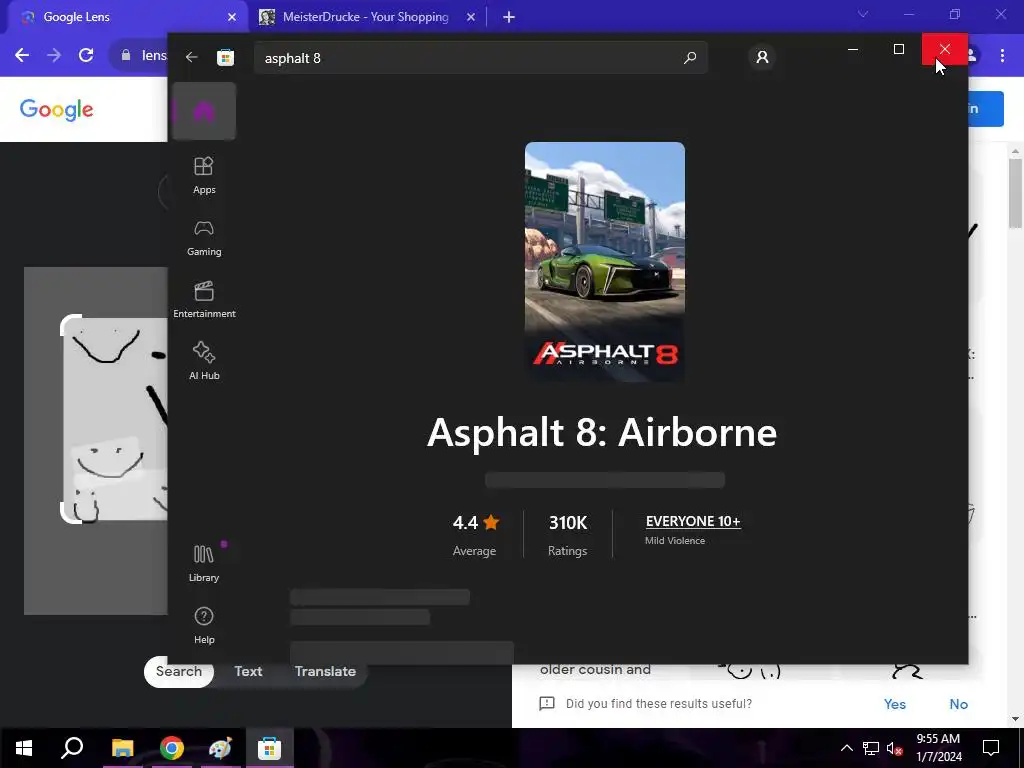Click the Asphalt 8 game cover image
The image size is (1024, 768).
click(x=605, y=262)
